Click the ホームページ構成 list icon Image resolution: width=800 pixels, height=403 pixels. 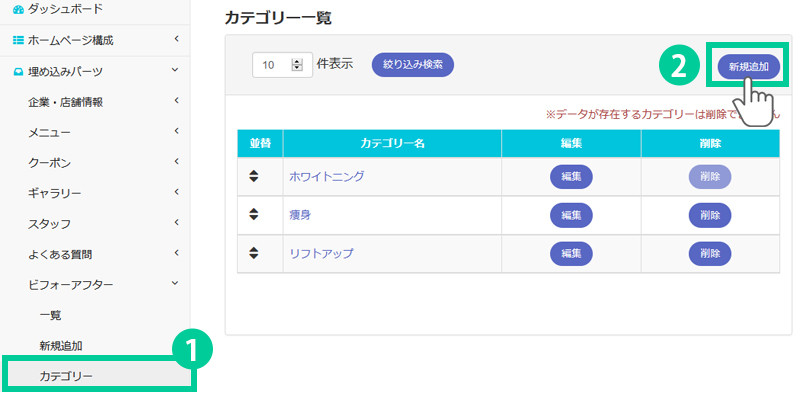pyautogui.click(x=18, y=40)
